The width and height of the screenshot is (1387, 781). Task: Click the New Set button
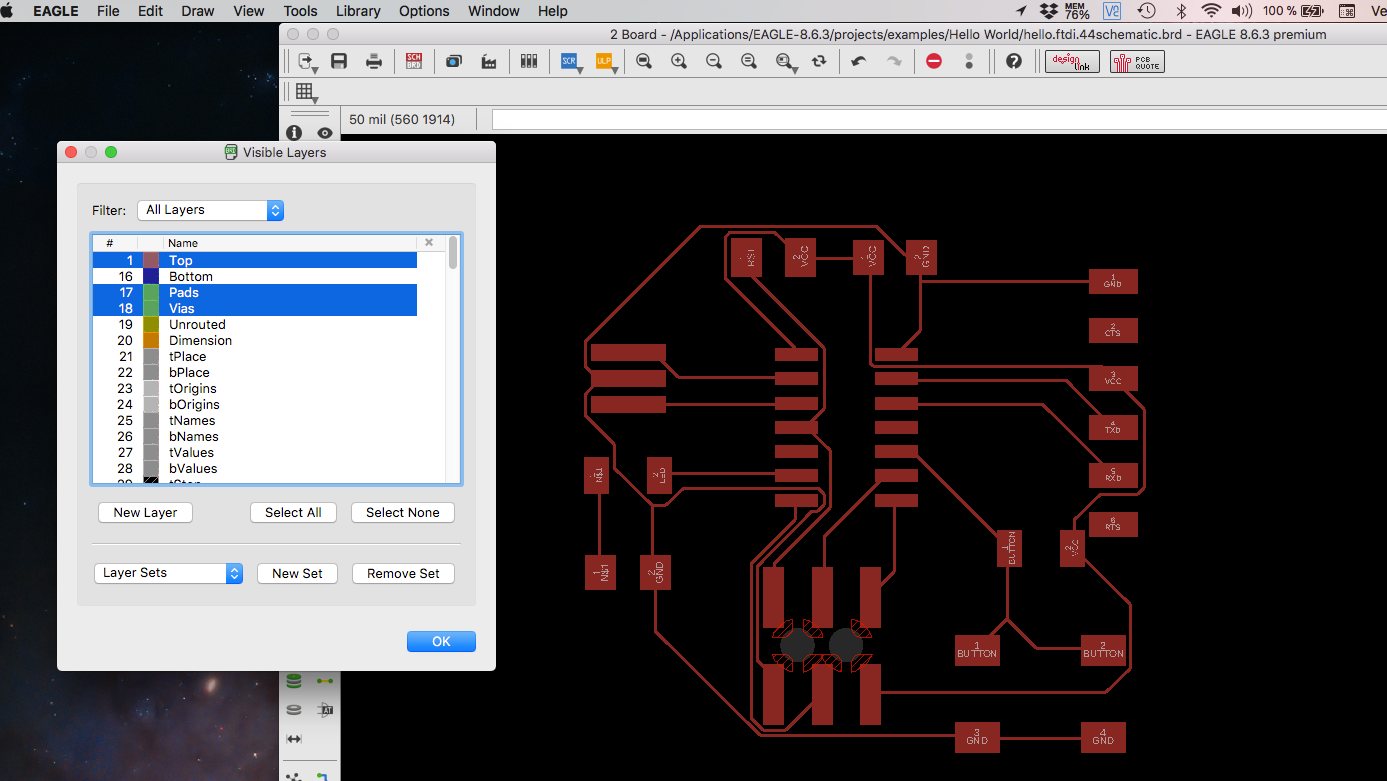point(298,573)
